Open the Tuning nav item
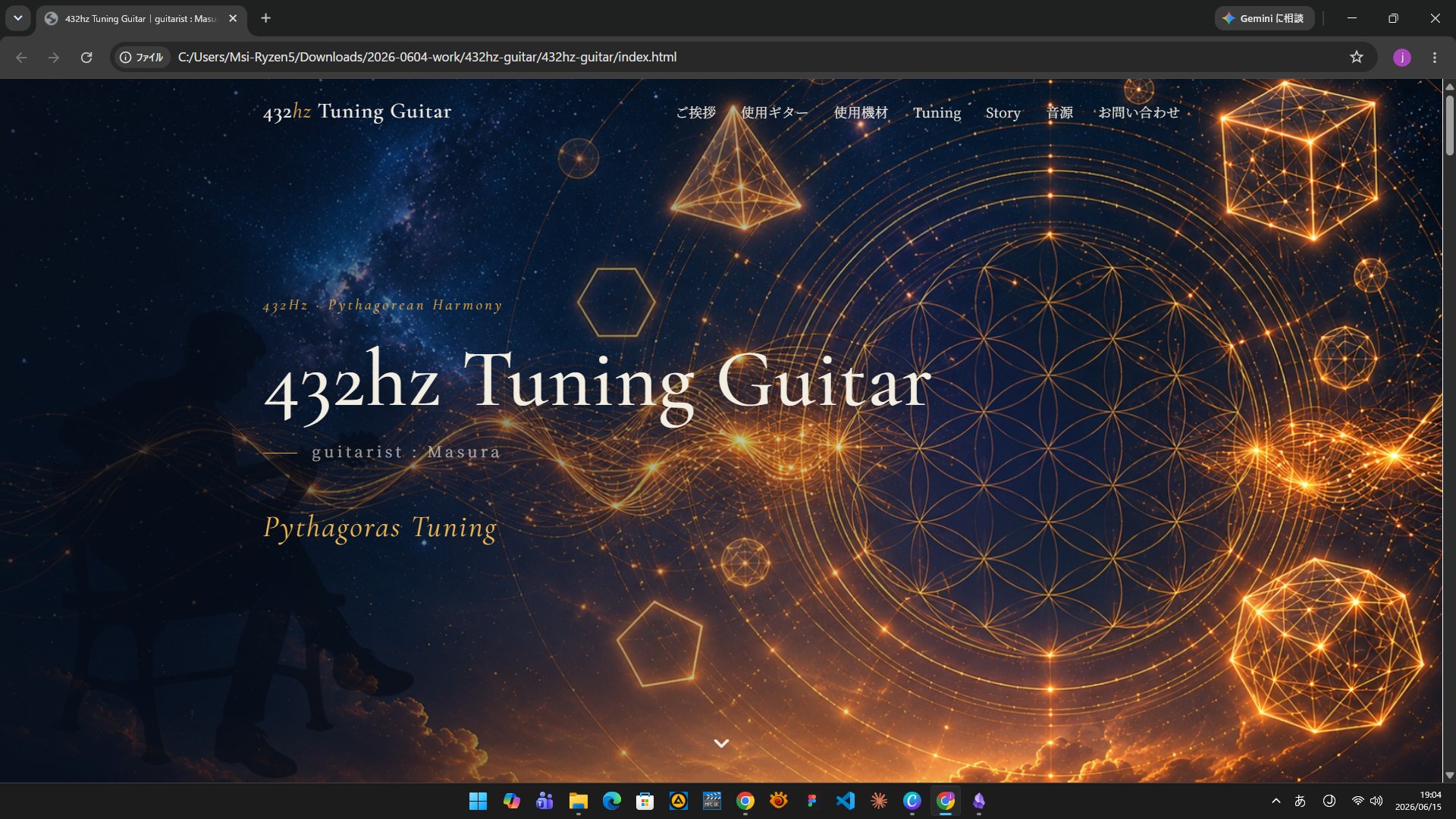This screenshot has height=840, width=1456. (937, 113)
